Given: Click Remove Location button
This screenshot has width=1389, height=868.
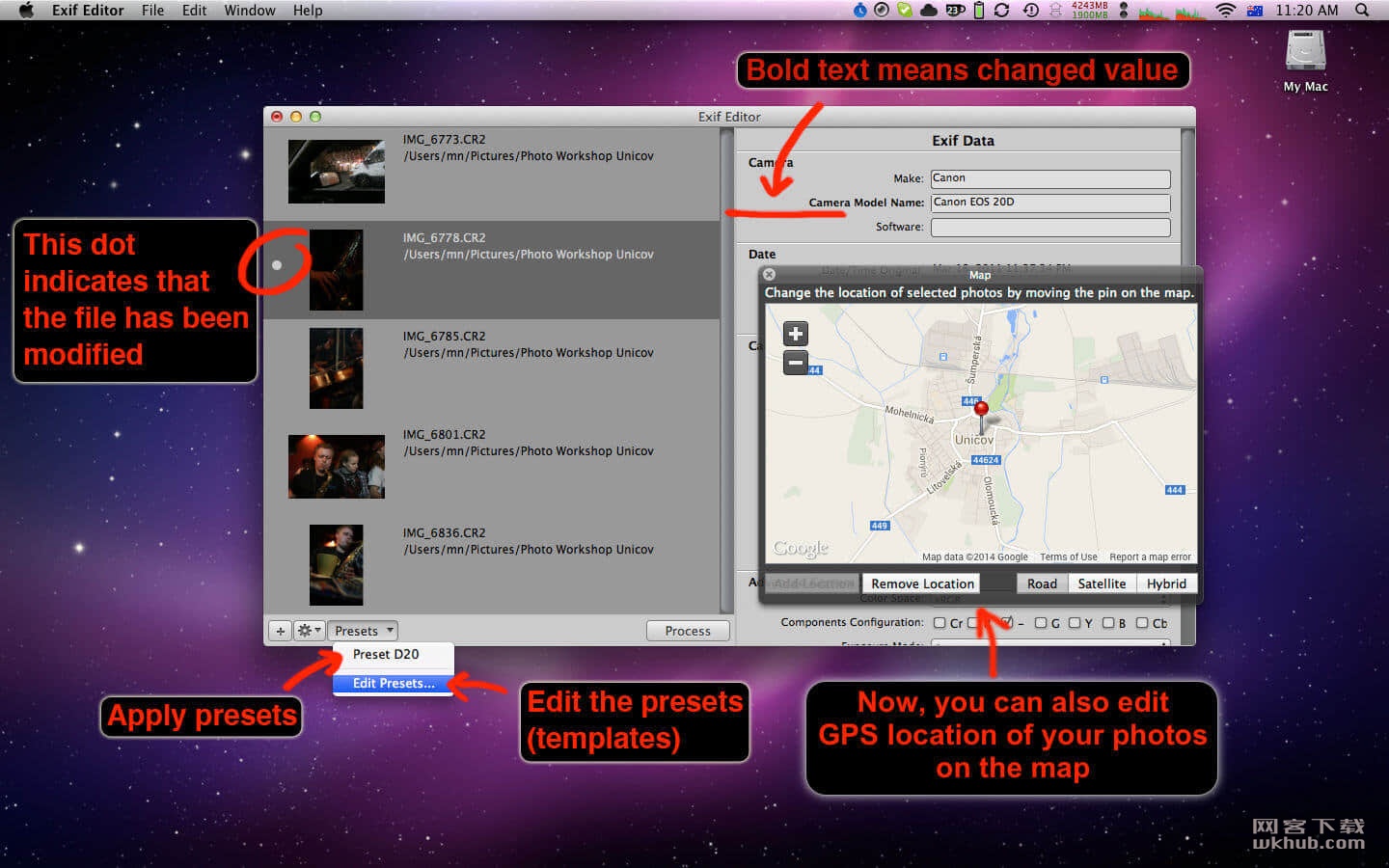Looking at the screenshot, I should coord(922,583).
